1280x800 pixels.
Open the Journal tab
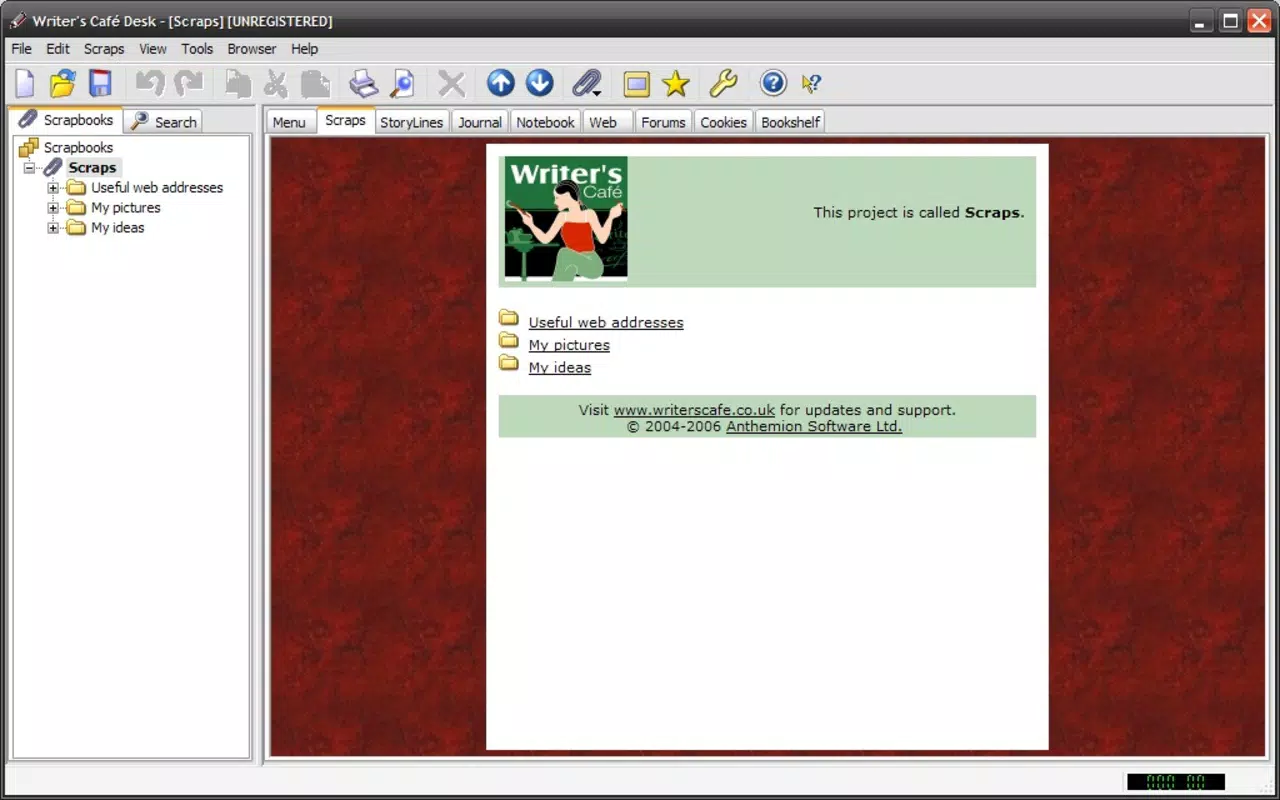click(480, 122)
